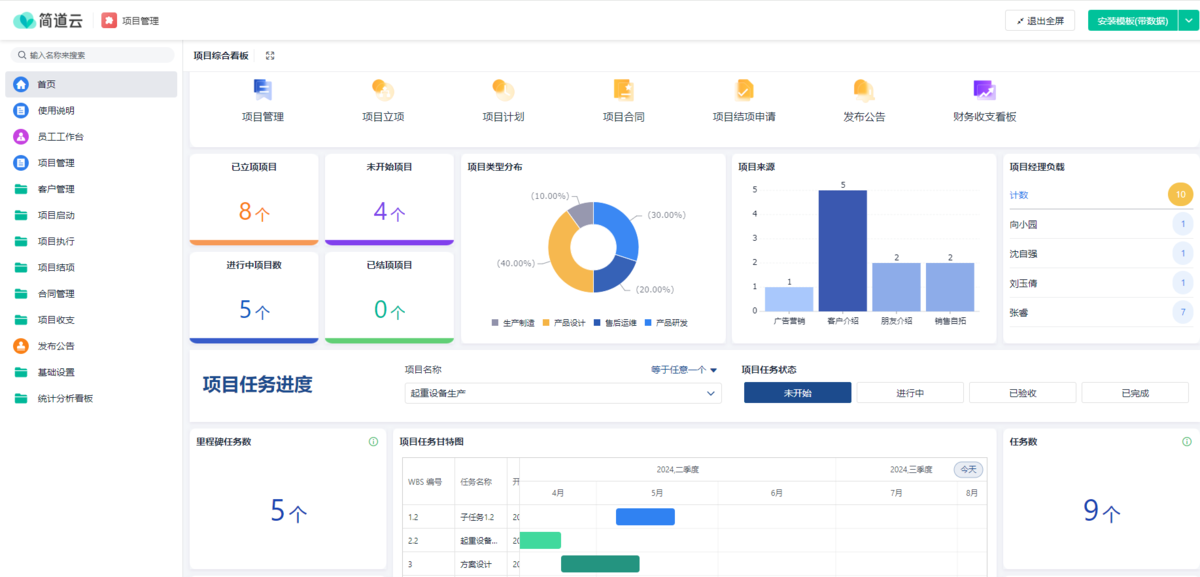Image resolution: width=1200 pixels, height=577 pixels.
Task: Click the 进行中项目数 stat card
Action: point(254,298)
